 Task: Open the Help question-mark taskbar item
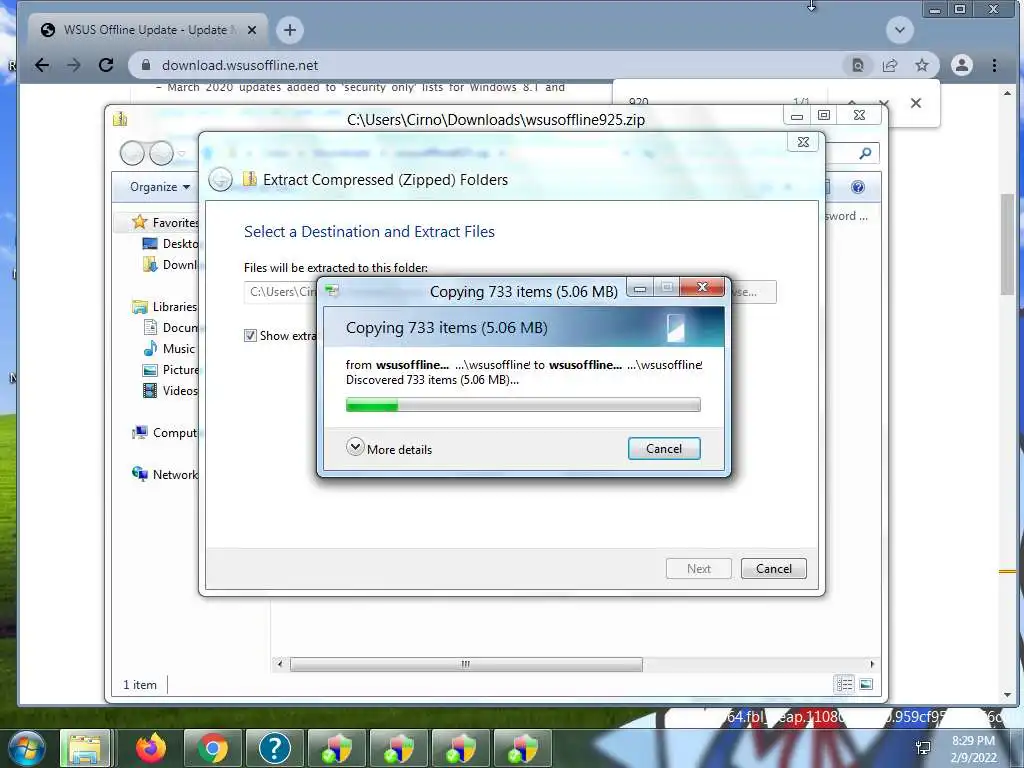point(275,748)
